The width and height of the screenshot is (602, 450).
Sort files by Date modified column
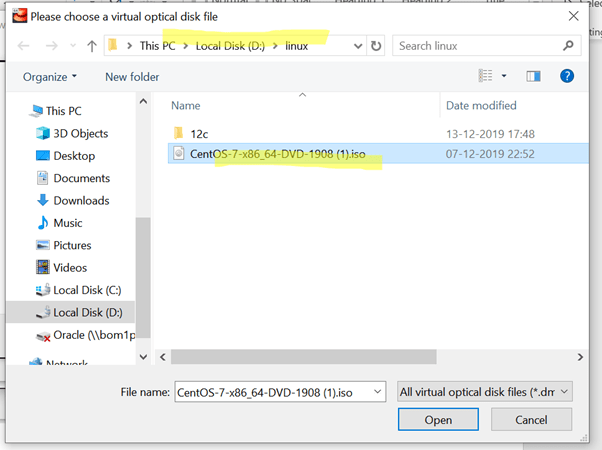coord(481,105)
